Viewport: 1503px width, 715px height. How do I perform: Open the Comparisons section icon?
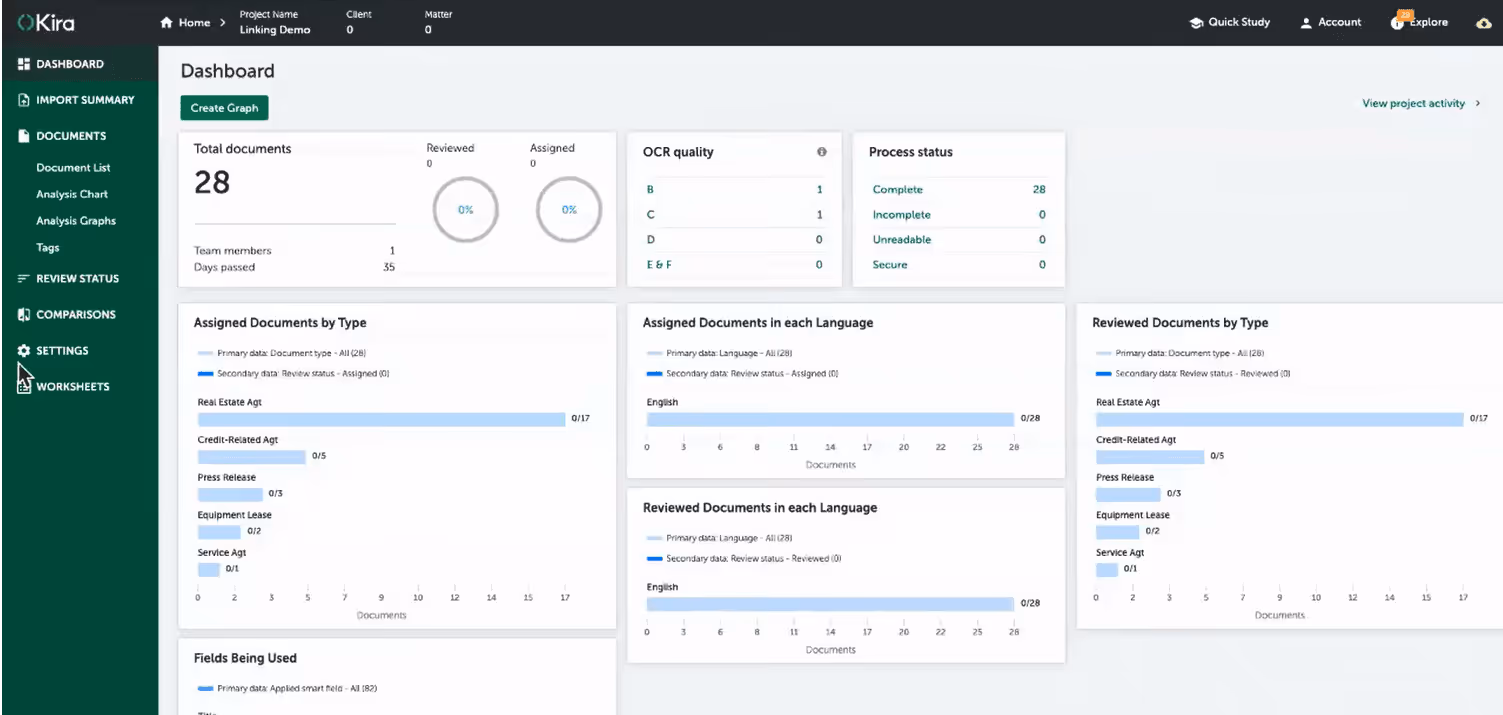[22, 314]
